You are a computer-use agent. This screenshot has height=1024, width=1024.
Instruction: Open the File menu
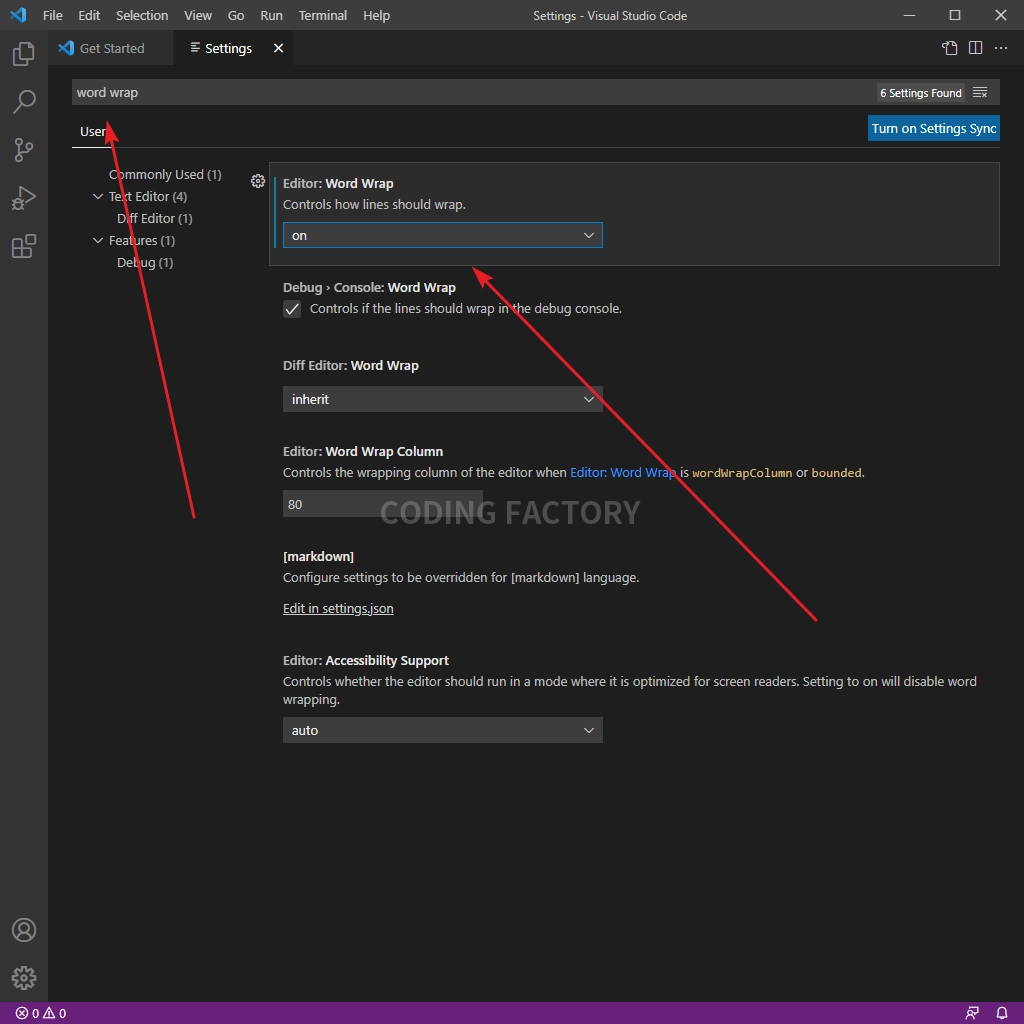[x=52, y=15]
